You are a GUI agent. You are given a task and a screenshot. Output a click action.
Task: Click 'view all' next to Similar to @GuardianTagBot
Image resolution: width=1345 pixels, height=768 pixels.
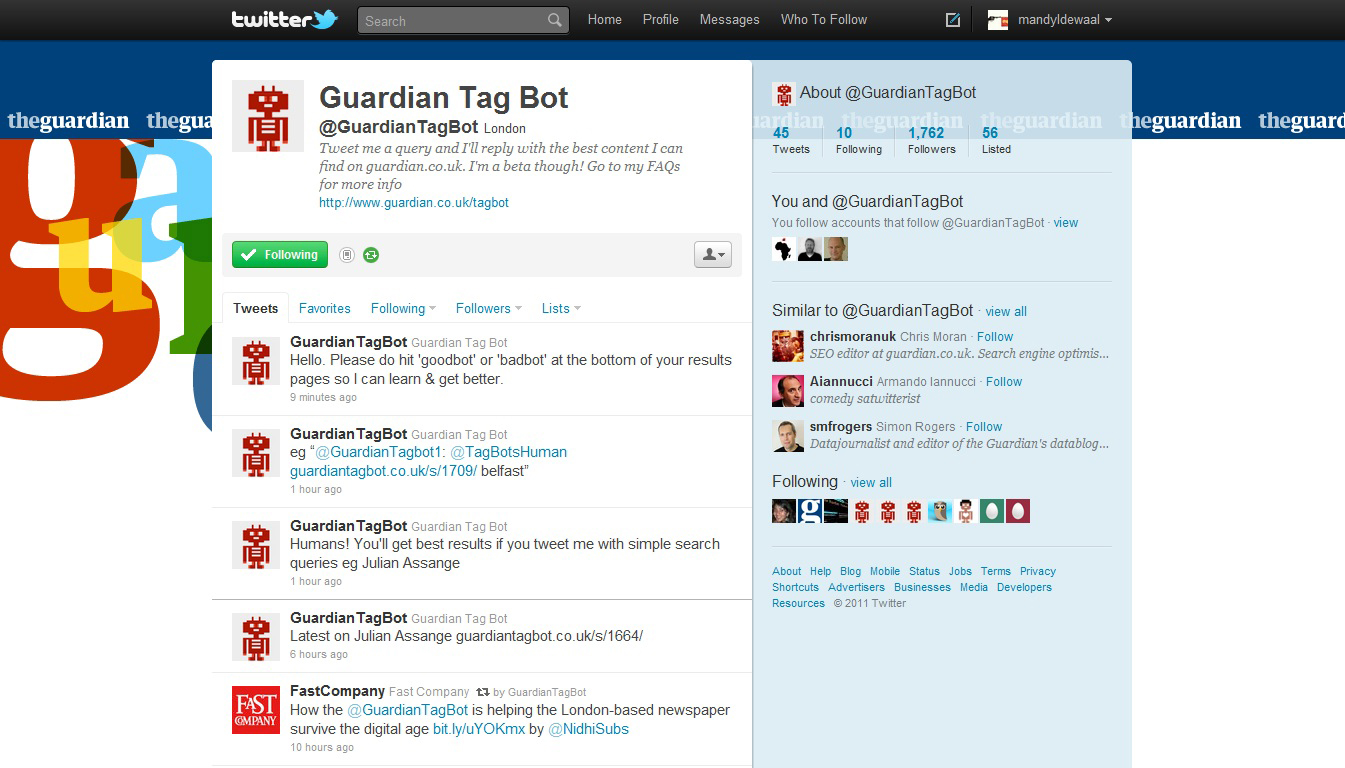1006,312
